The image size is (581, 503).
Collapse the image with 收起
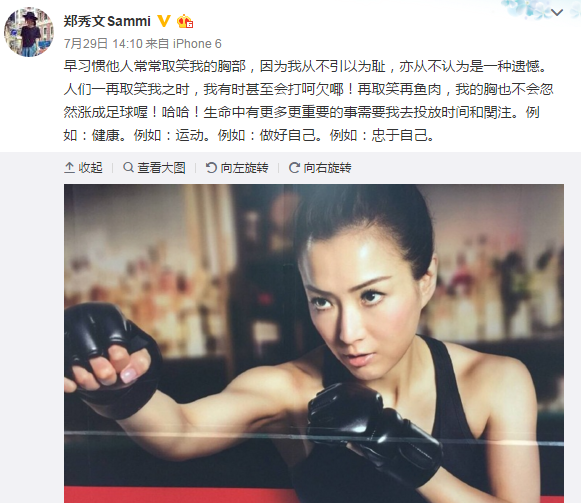pos(83,168)
